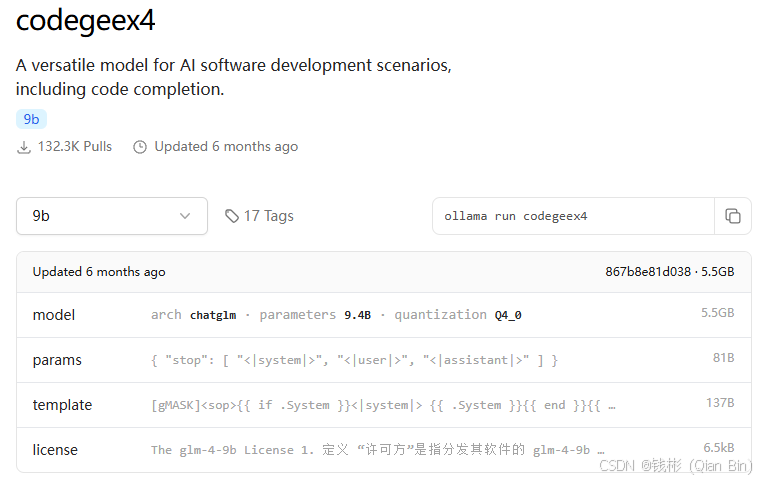The image size is (759, 479).
Task: Click the clock icon beside Updated 6 months ago
Action: 140,147
